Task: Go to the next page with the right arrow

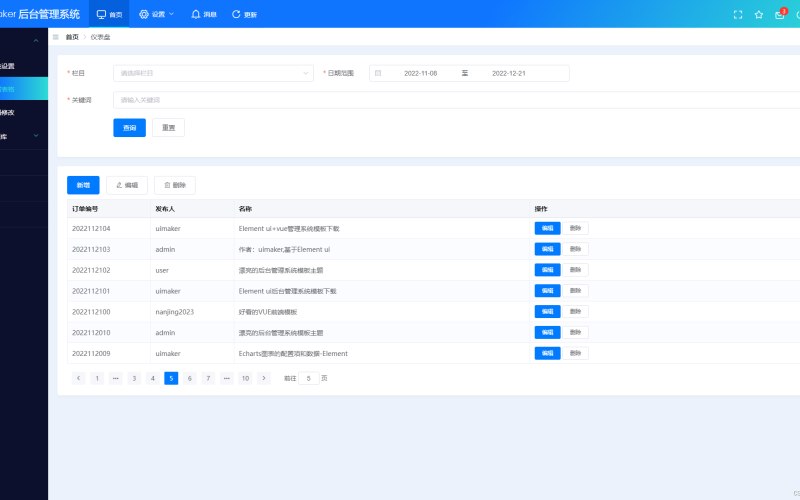Action: point(264,378)
